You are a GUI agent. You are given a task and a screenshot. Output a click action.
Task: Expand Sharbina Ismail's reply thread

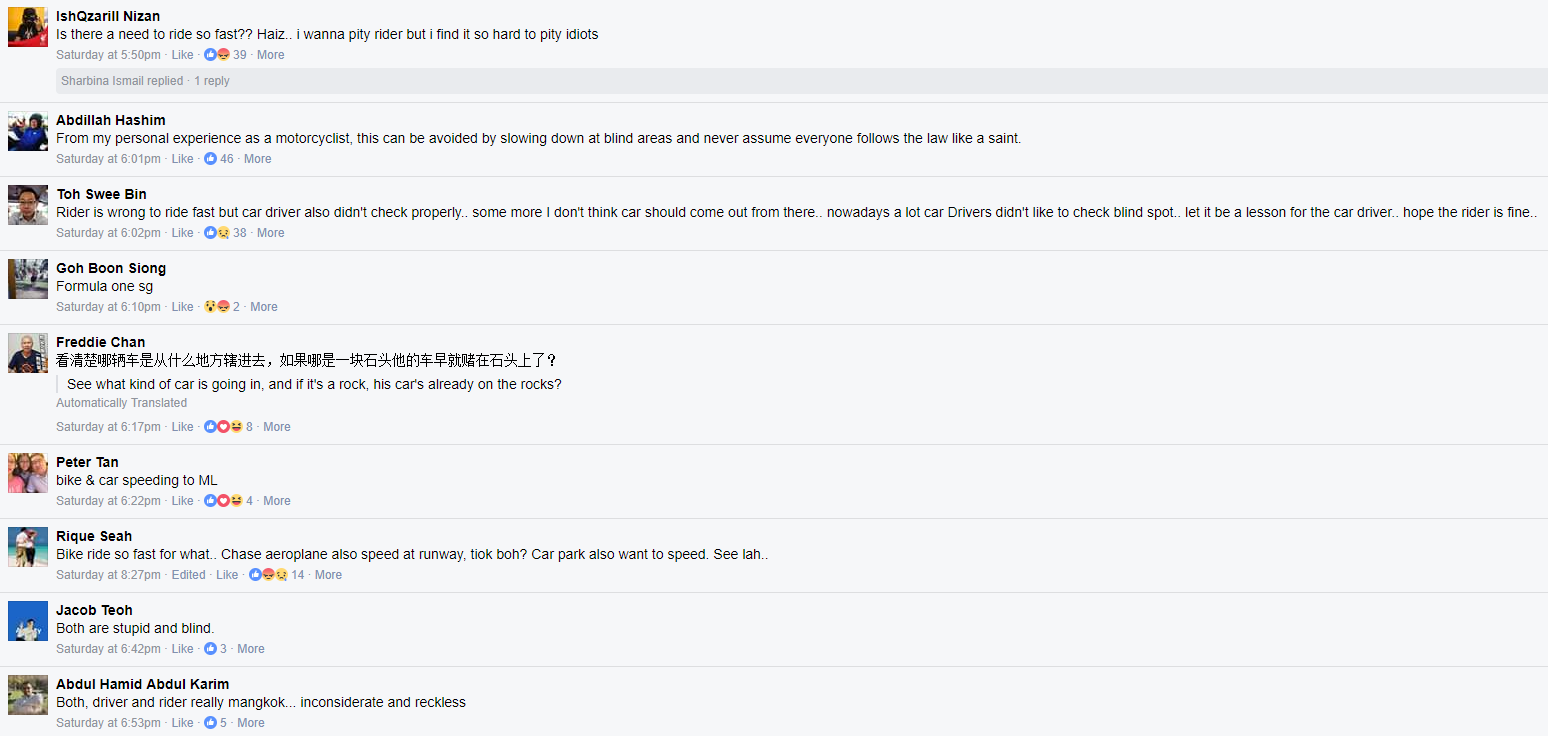[145, 81]
